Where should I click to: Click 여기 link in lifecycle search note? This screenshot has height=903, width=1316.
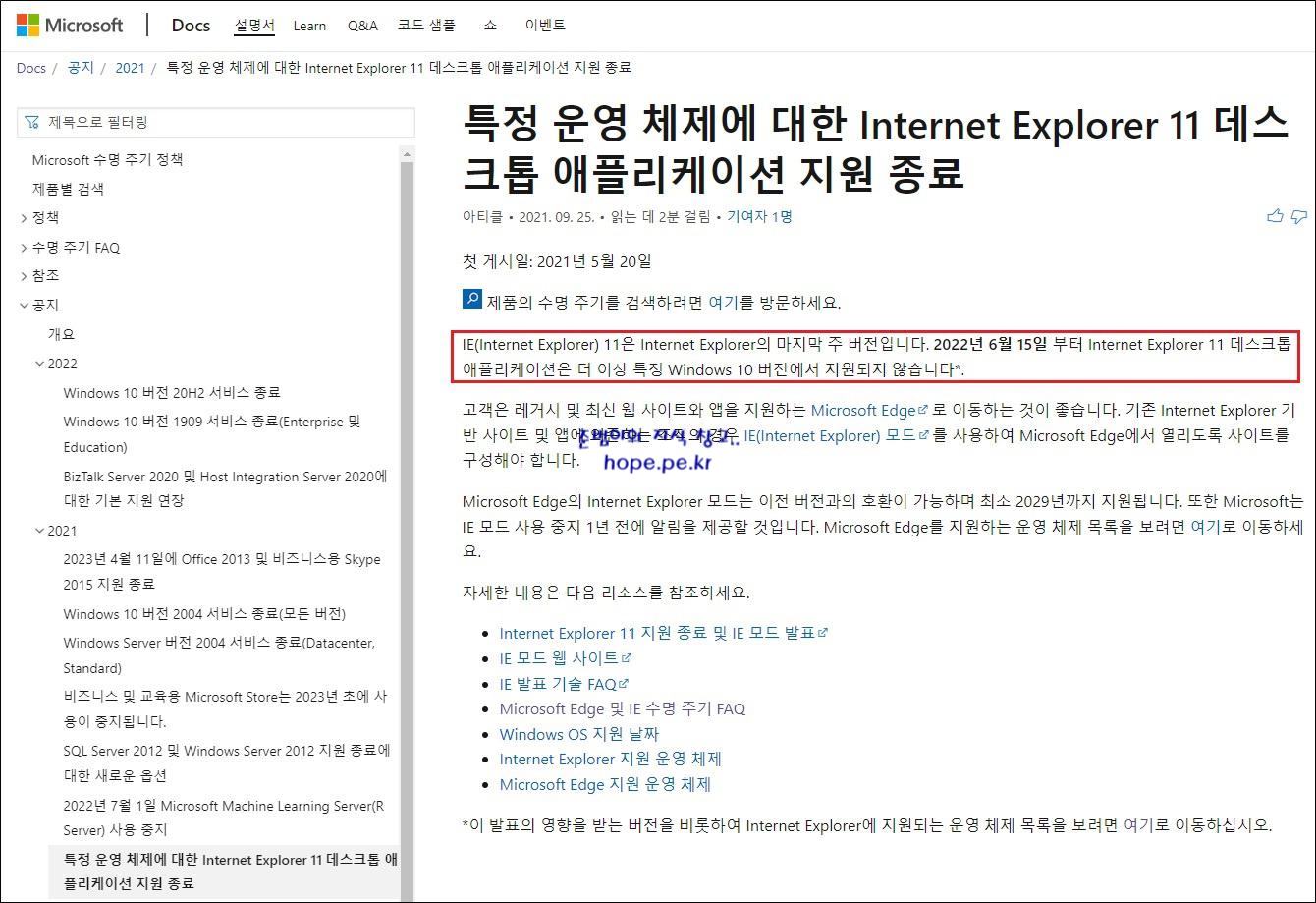click(723, 303)
